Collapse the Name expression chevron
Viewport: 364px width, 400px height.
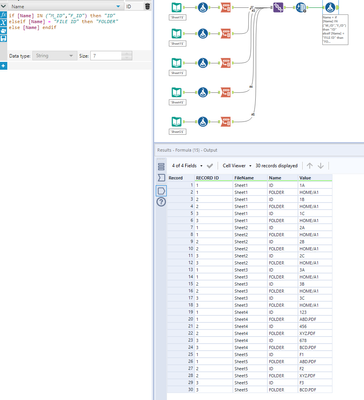pos(4,6)
